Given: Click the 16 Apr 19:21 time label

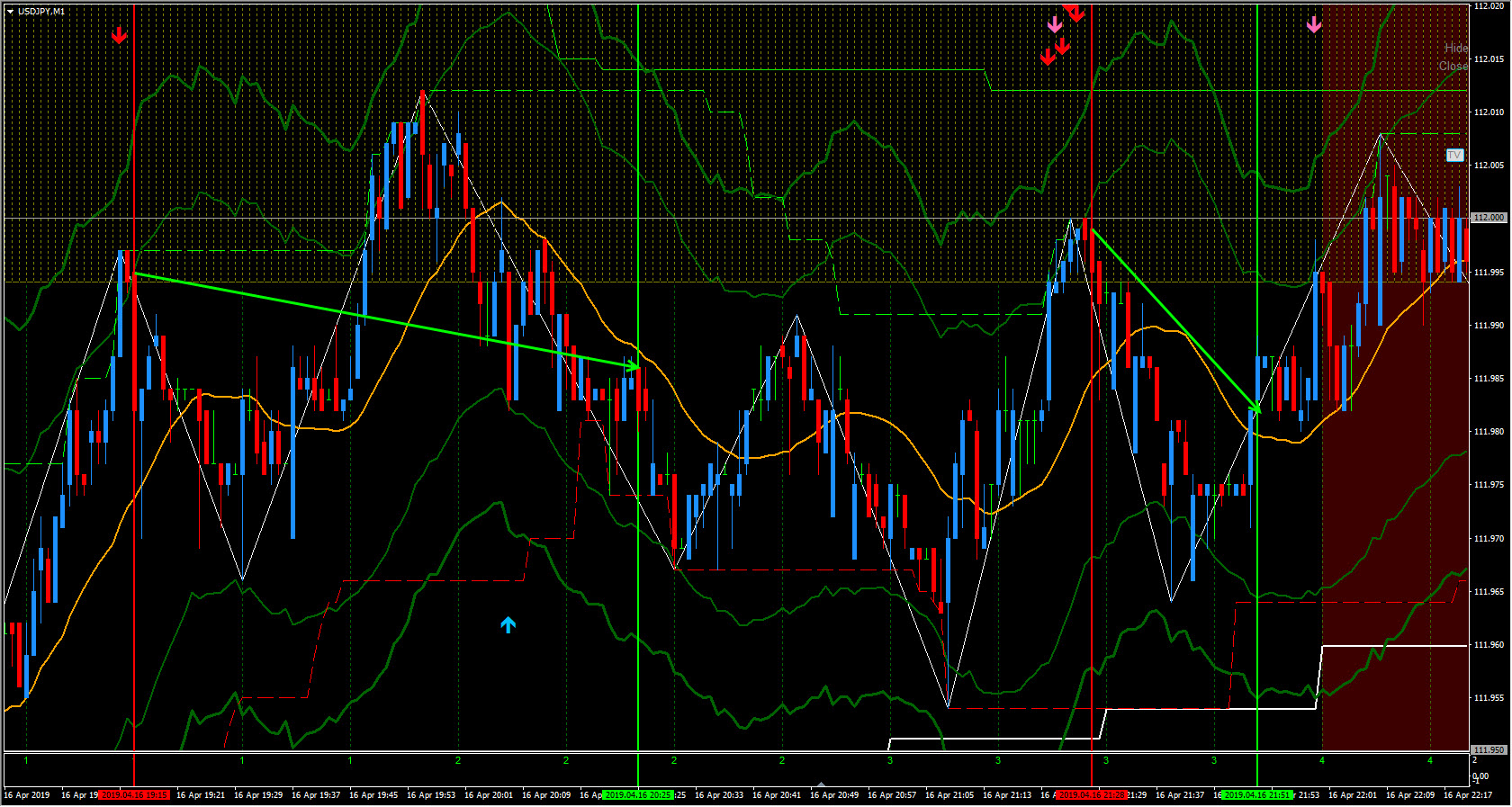Looking at the screenshot, I should coord(202,795).
